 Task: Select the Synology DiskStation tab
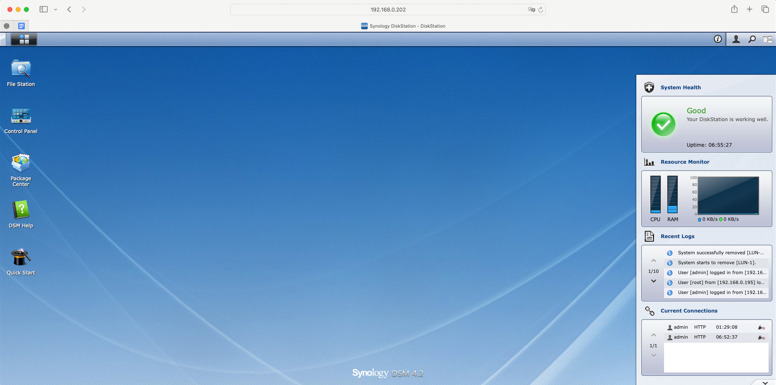403,26
